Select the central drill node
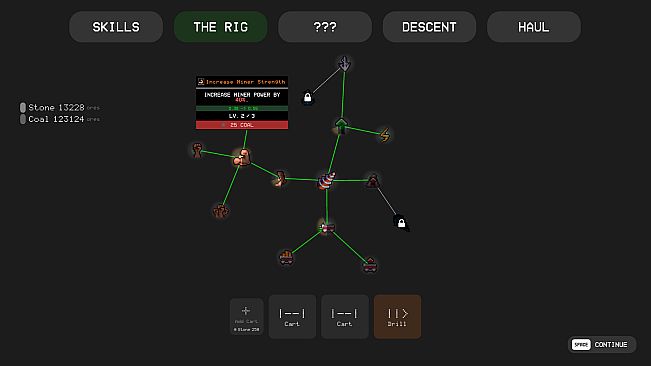Screen dimensions: 651x366 point(326,181)
